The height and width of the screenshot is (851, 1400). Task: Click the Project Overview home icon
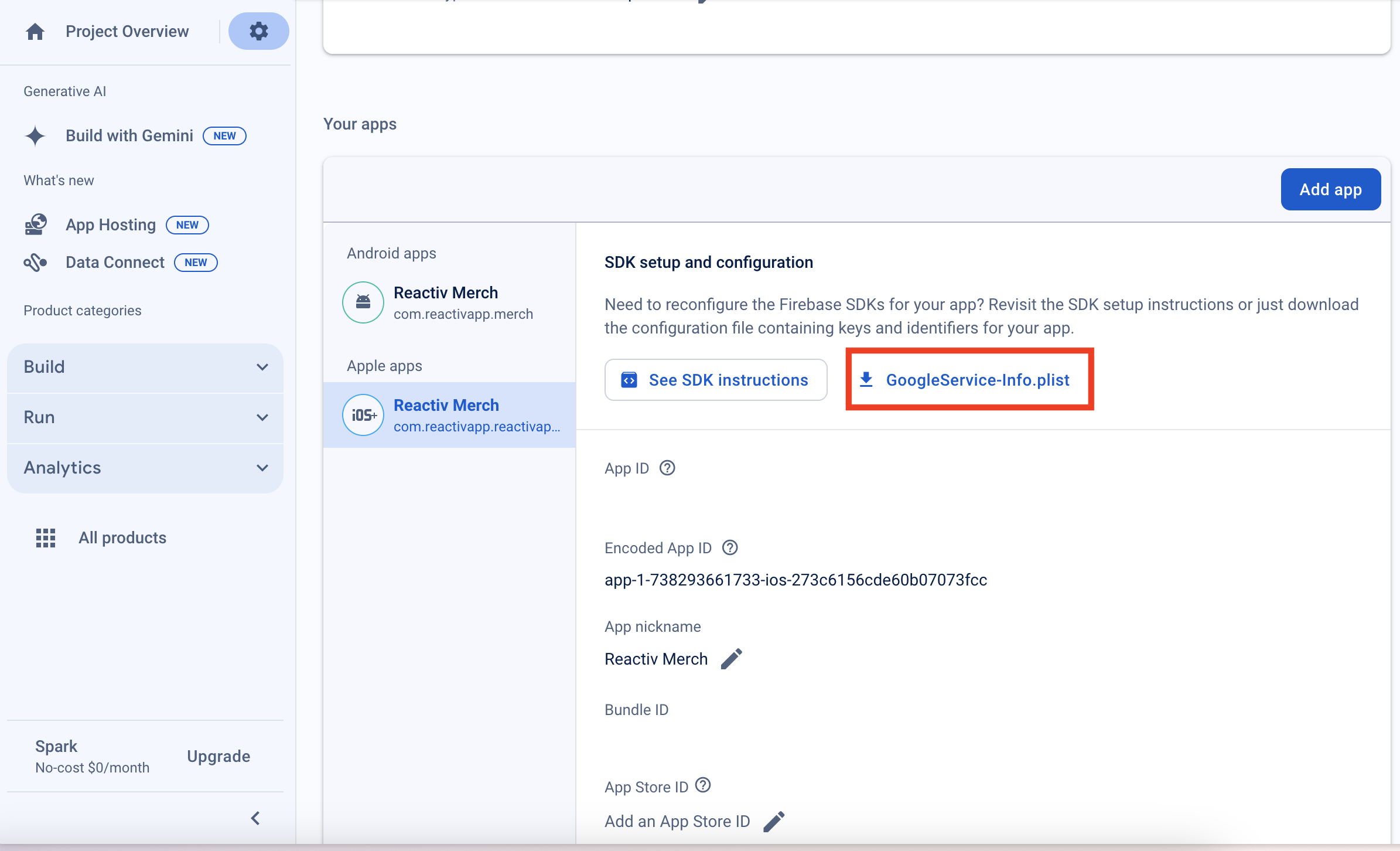[x=35, y=31]
